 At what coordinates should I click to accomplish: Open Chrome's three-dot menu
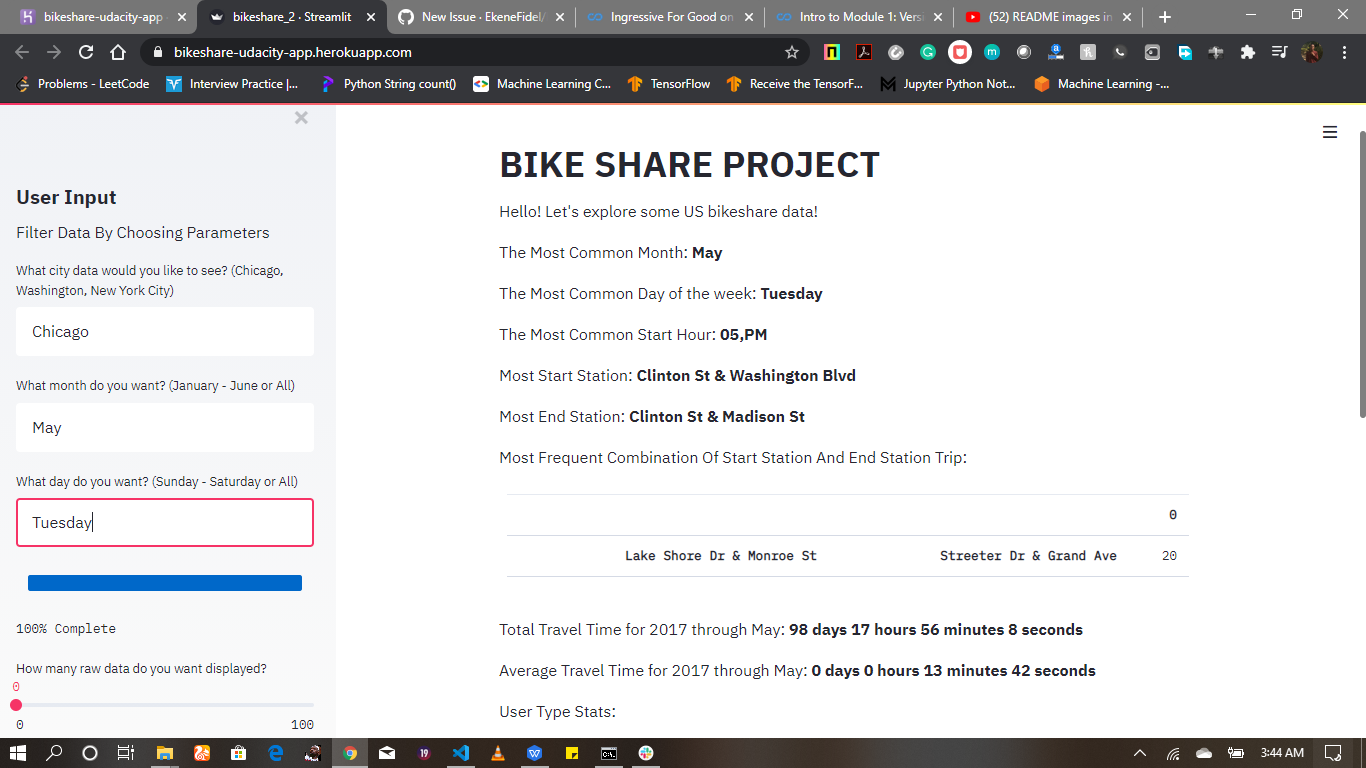point(1345,52)
